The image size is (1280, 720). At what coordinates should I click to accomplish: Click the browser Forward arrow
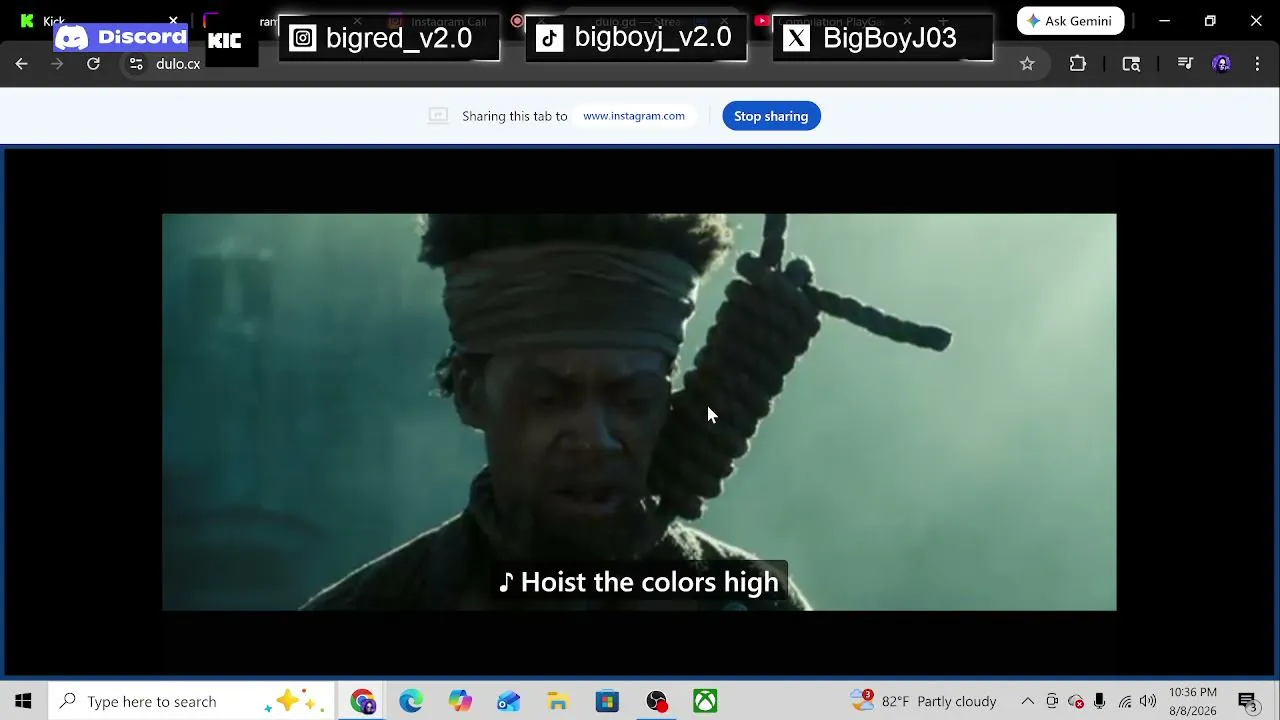tap(57, 64)
